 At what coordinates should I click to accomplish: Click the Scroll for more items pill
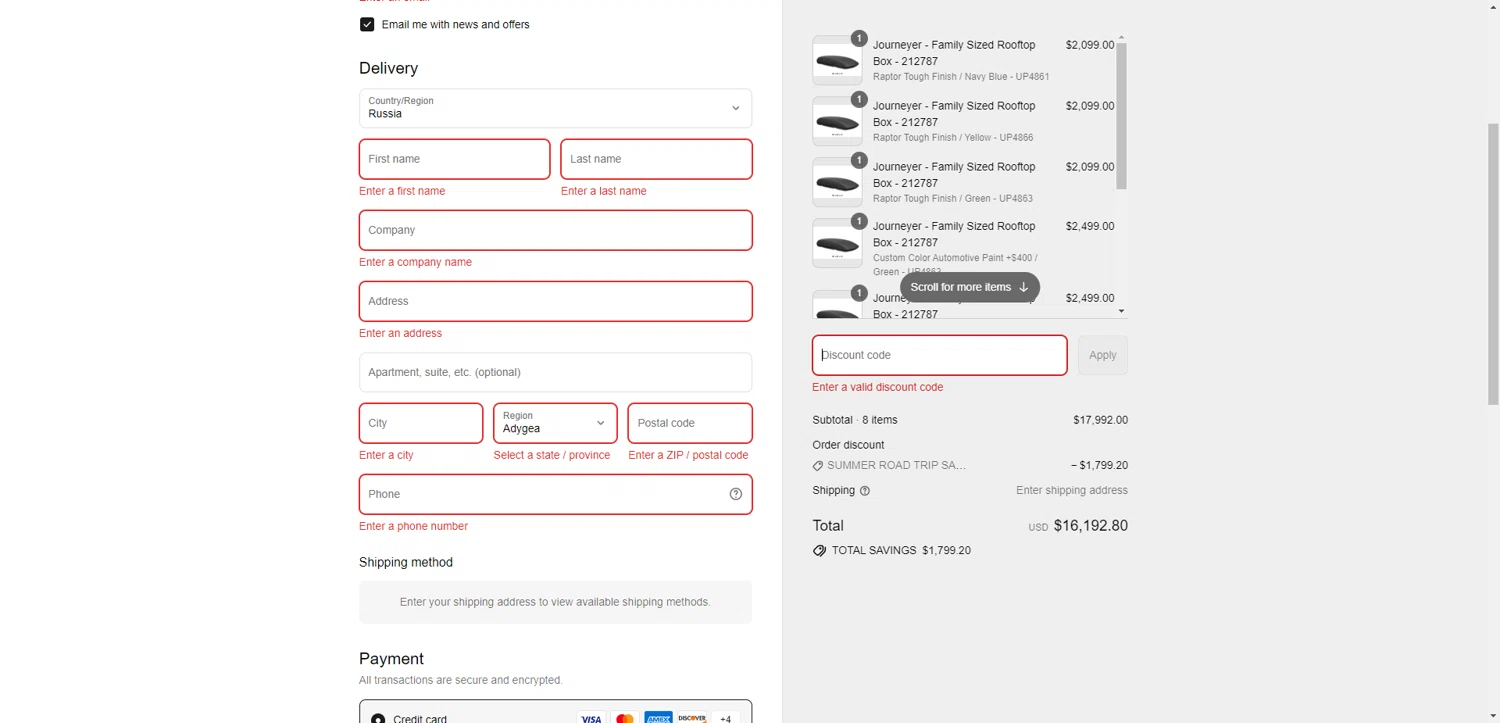click(x=970, y=287)
